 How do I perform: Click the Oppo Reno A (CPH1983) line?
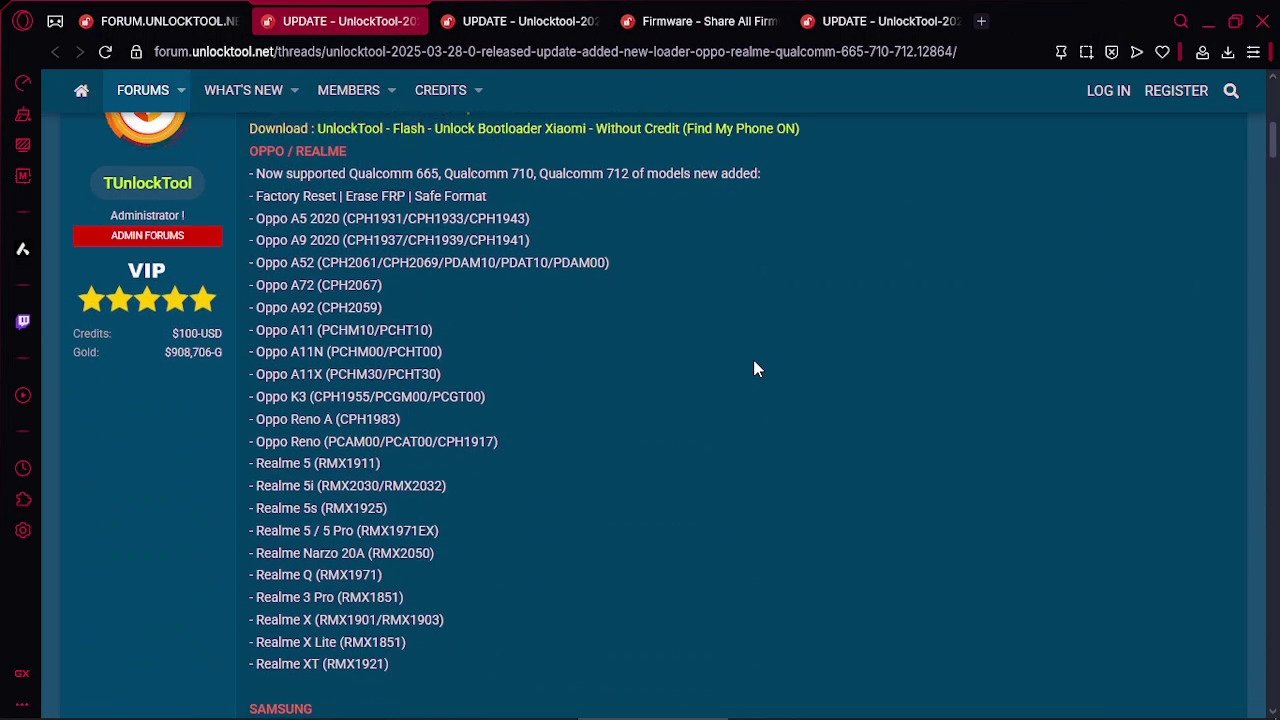click(324, 419)
